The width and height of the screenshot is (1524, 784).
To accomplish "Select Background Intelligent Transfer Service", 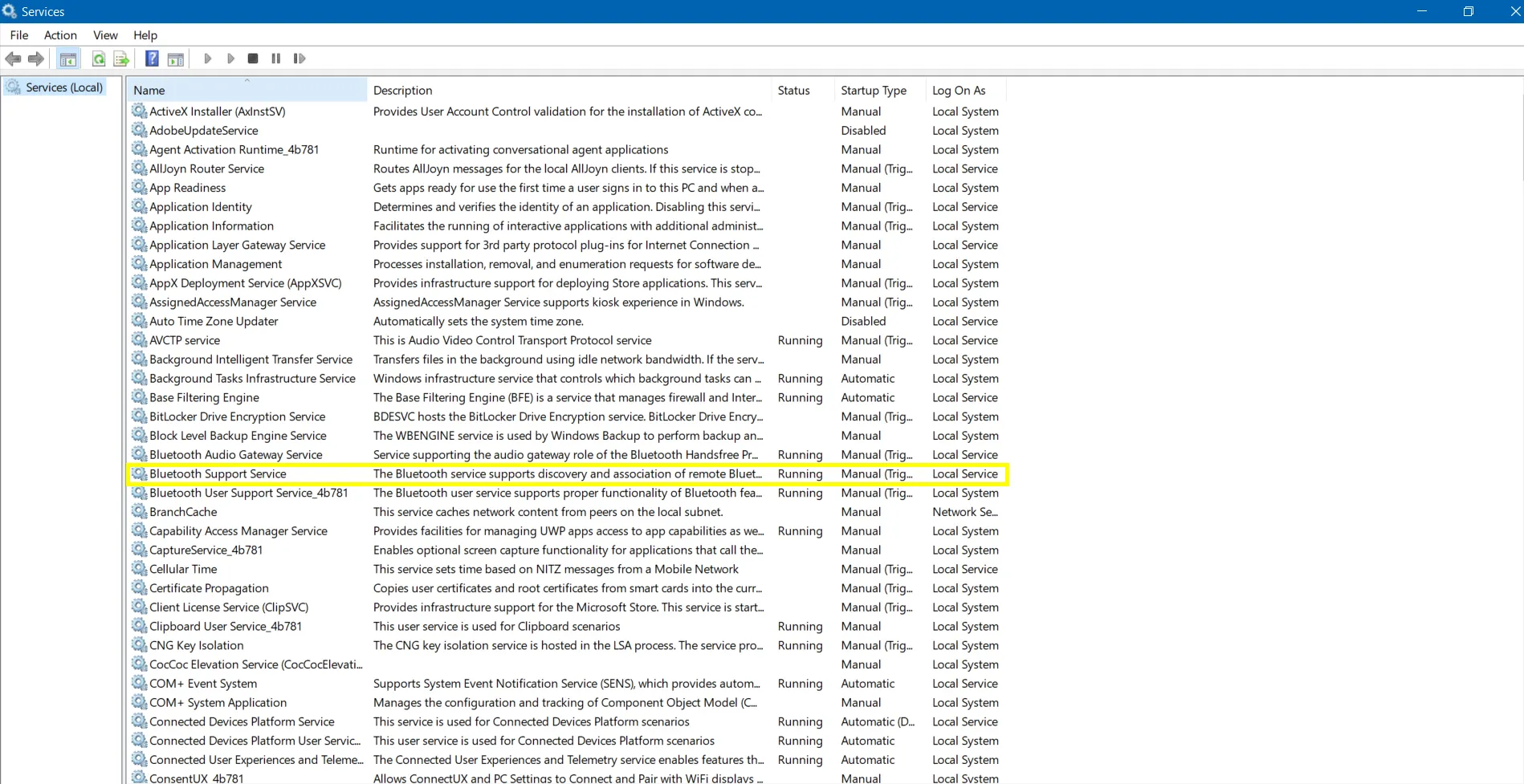I will click(x=251, y=360).
